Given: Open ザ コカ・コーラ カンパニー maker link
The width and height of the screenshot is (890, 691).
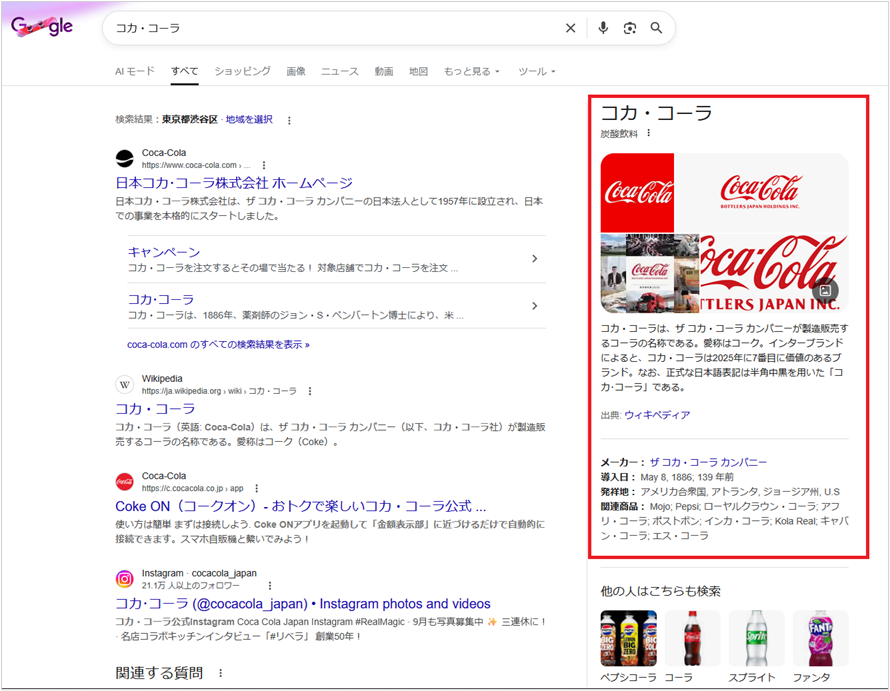Looking at the screenshot, I should point(708,462).
